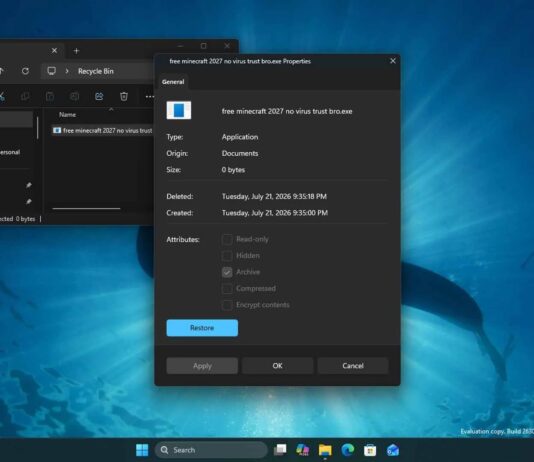Click the horizontal scrollbar in Explorer file list

click(x=86, y=208)
